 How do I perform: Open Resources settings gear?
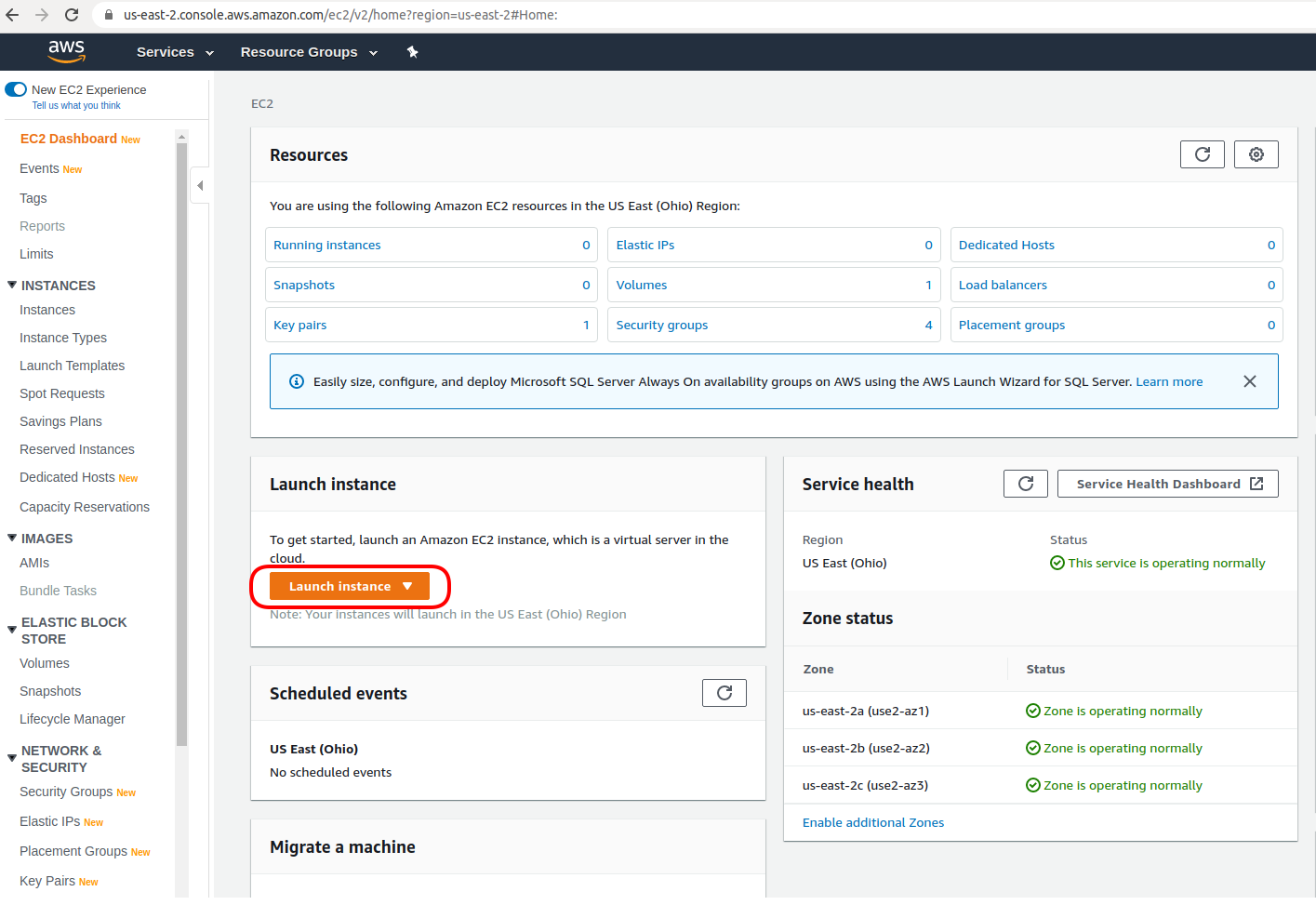click(1256, 154)
